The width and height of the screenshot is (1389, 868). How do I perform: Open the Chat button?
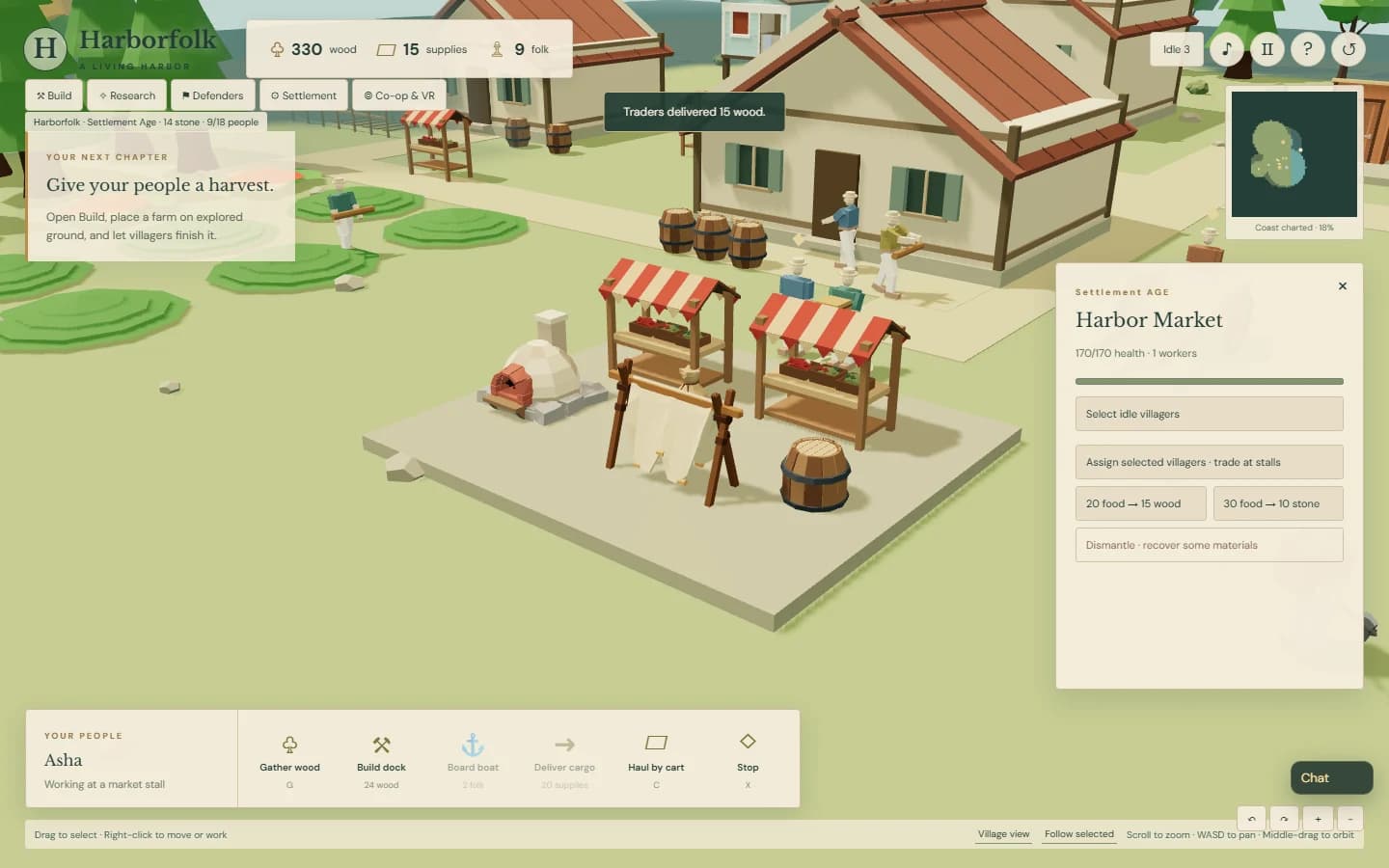point(1331,777)
